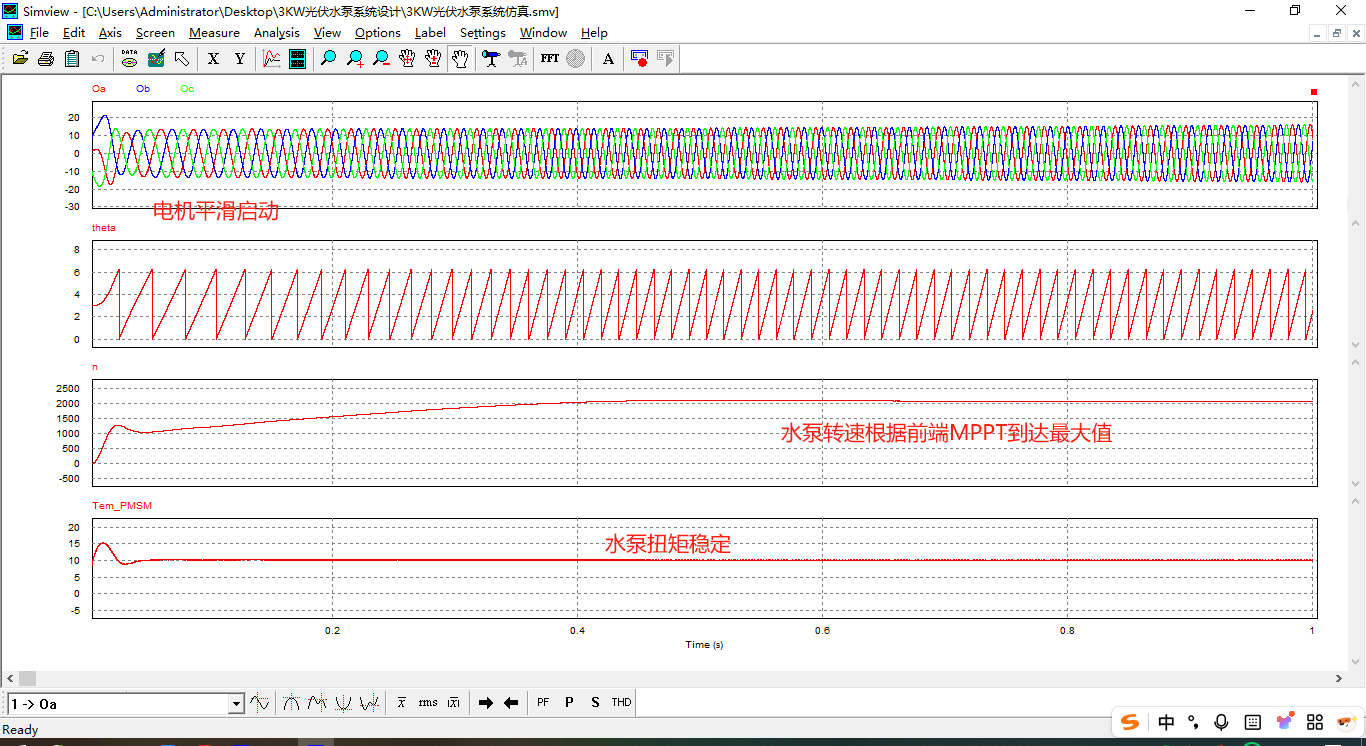
Task: Select the Zoom In magnifier tool
Action: pyautogui.click(x=355, y=59)
